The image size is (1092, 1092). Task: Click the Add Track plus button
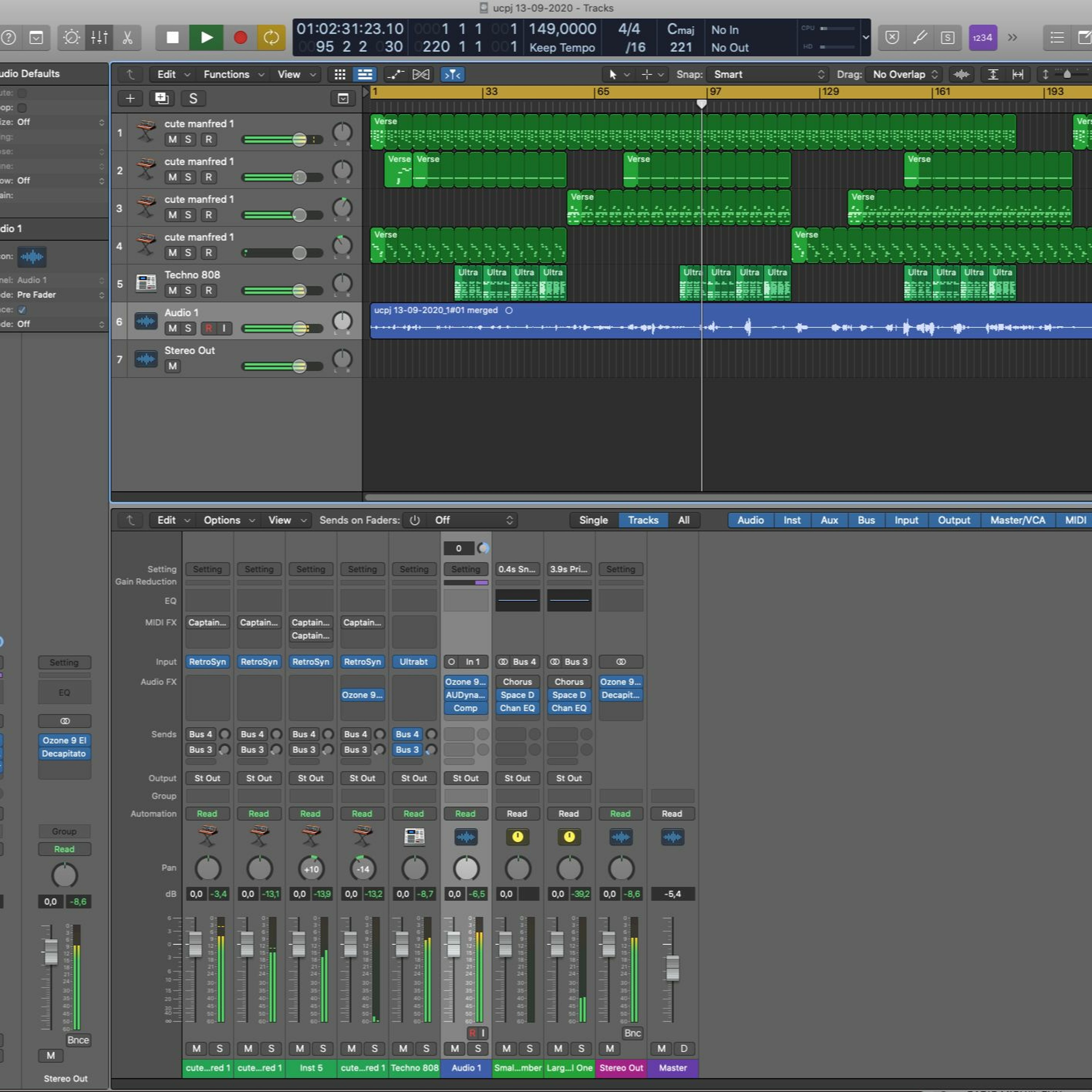130,98
